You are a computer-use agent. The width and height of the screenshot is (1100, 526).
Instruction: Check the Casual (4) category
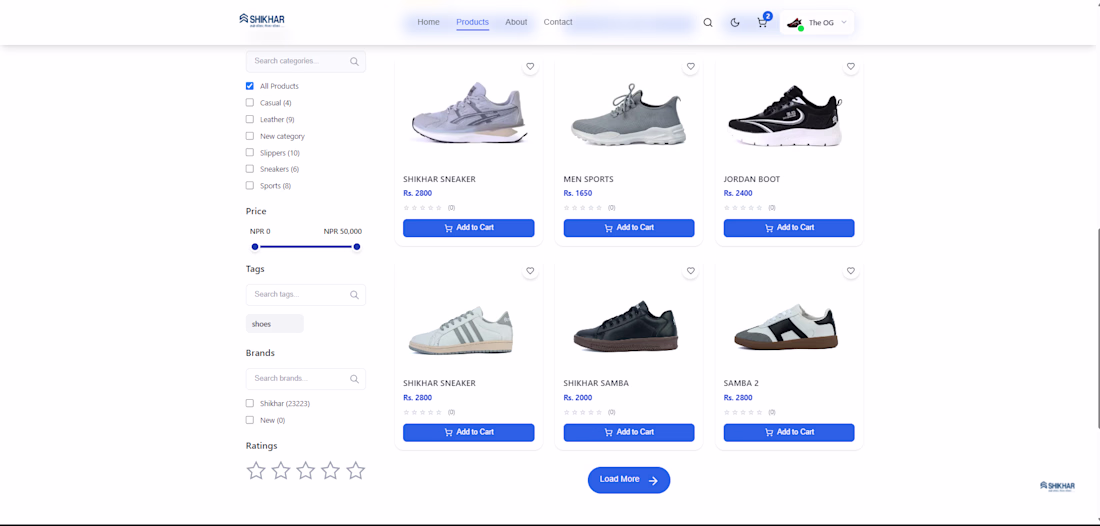250,102
